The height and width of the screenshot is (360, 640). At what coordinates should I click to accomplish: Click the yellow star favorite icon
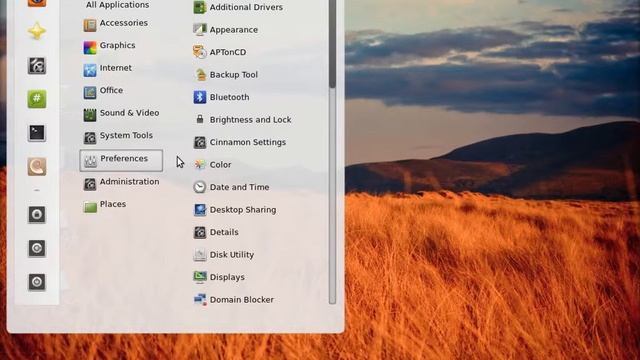[37, 31]
